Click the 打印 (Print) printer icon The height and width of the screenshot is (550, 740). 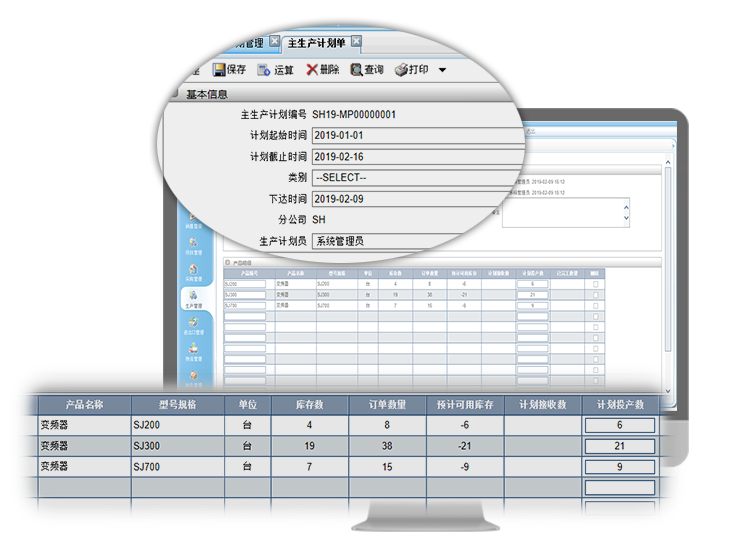click(401, 70)
